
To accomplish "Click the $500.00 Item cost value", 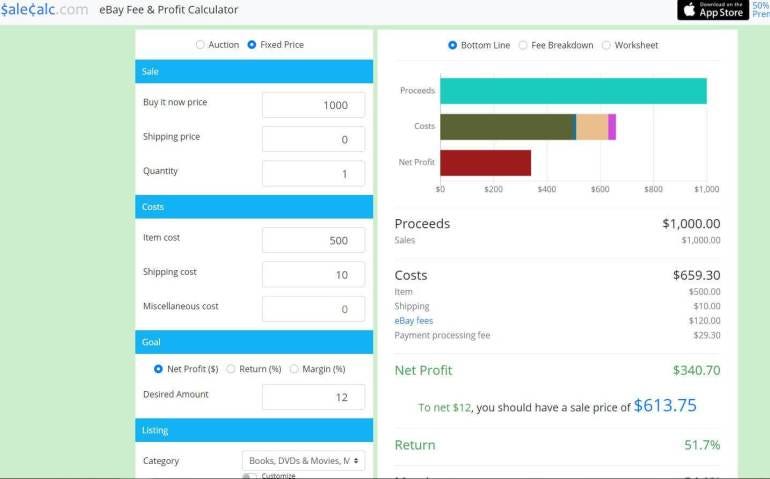I will coord(704,292).
